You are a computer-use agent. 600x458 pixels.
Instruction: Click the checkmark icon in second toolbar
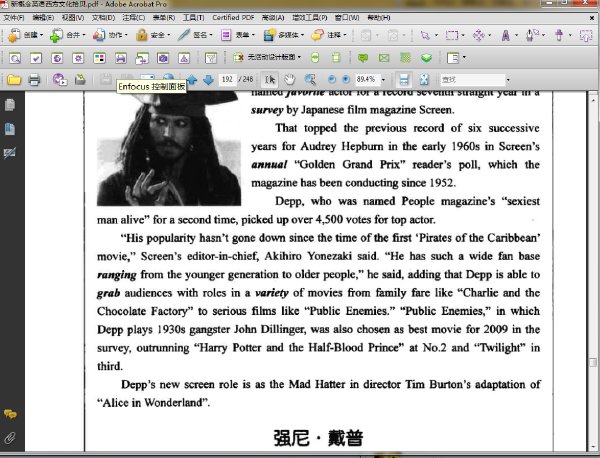pos(36,58)
